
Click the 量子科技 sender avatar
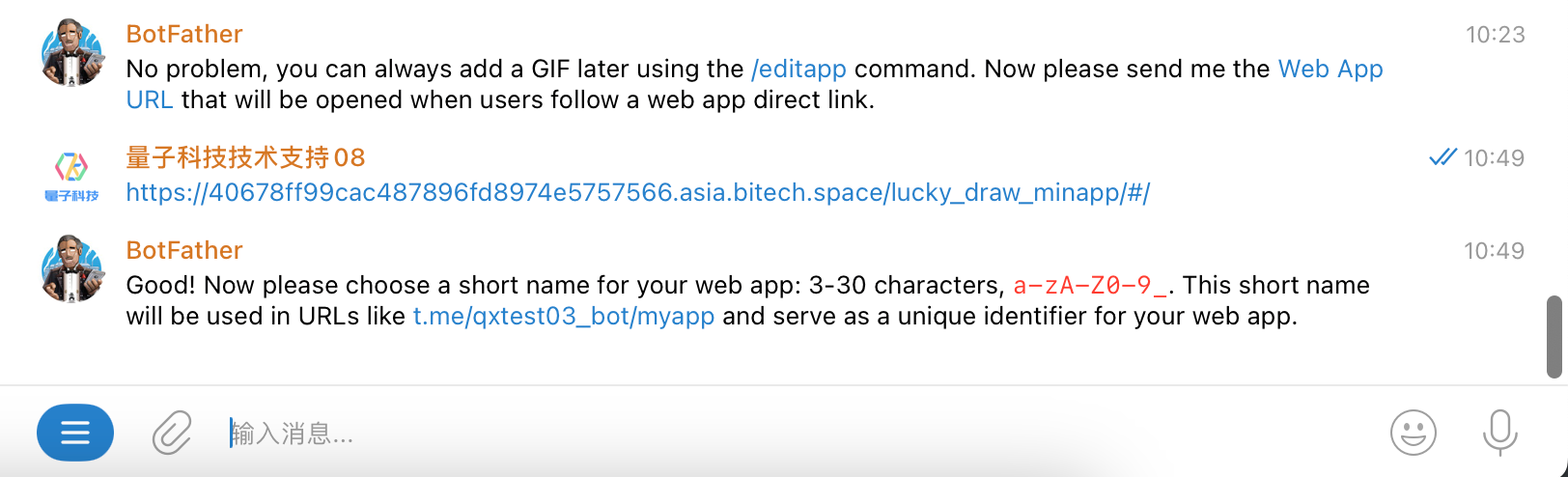(71, 176)
